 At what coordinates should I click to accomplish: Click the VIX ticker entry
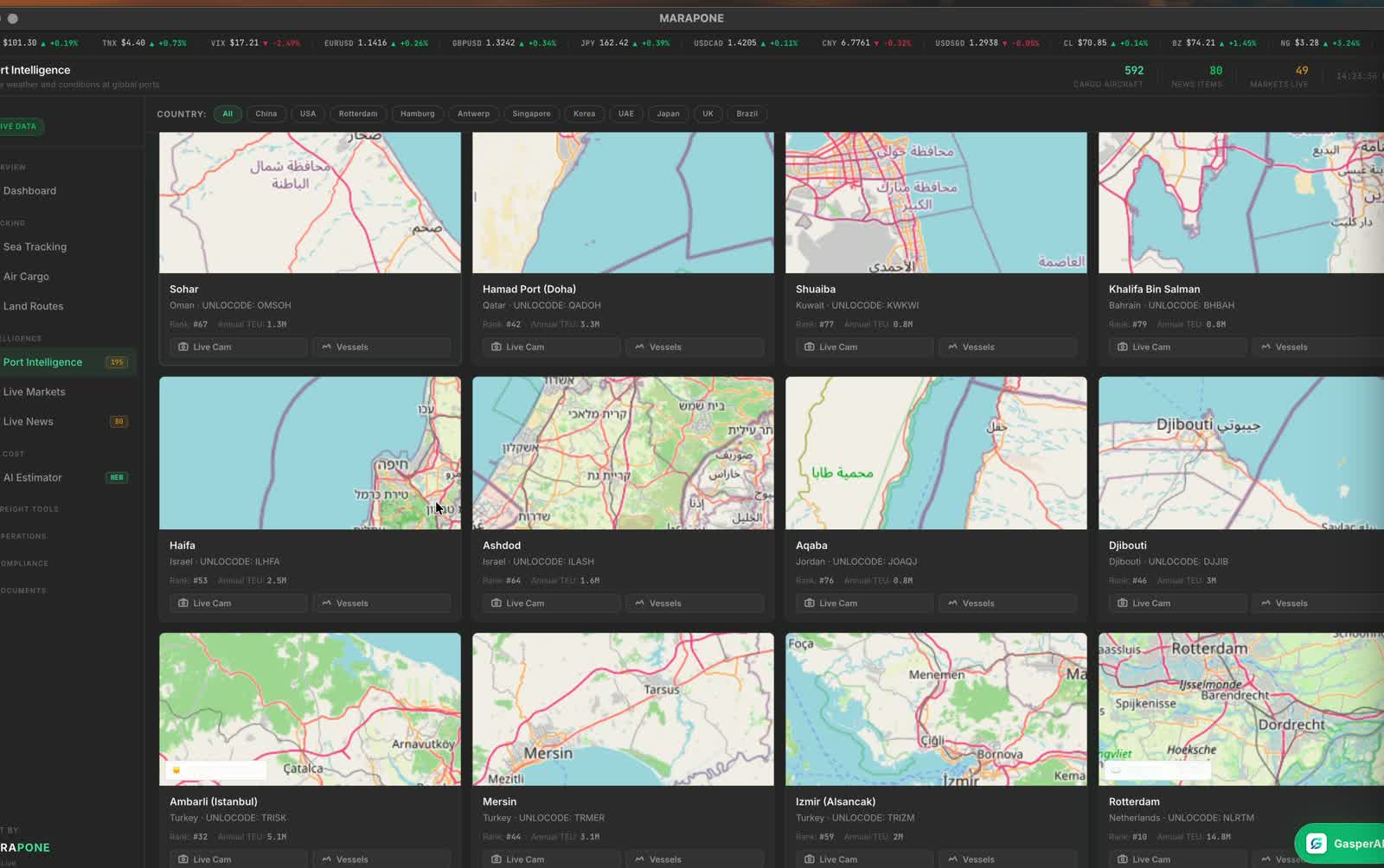click(x=255, y=42)
